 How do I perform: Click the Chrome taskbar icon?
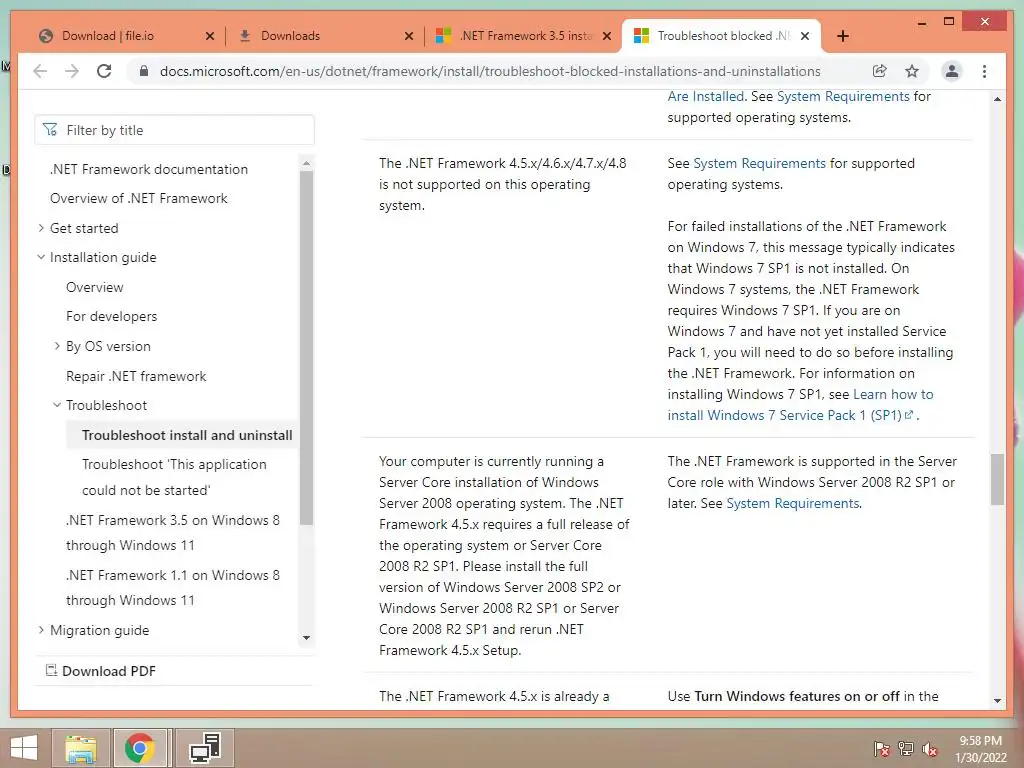tap(140, 748)
